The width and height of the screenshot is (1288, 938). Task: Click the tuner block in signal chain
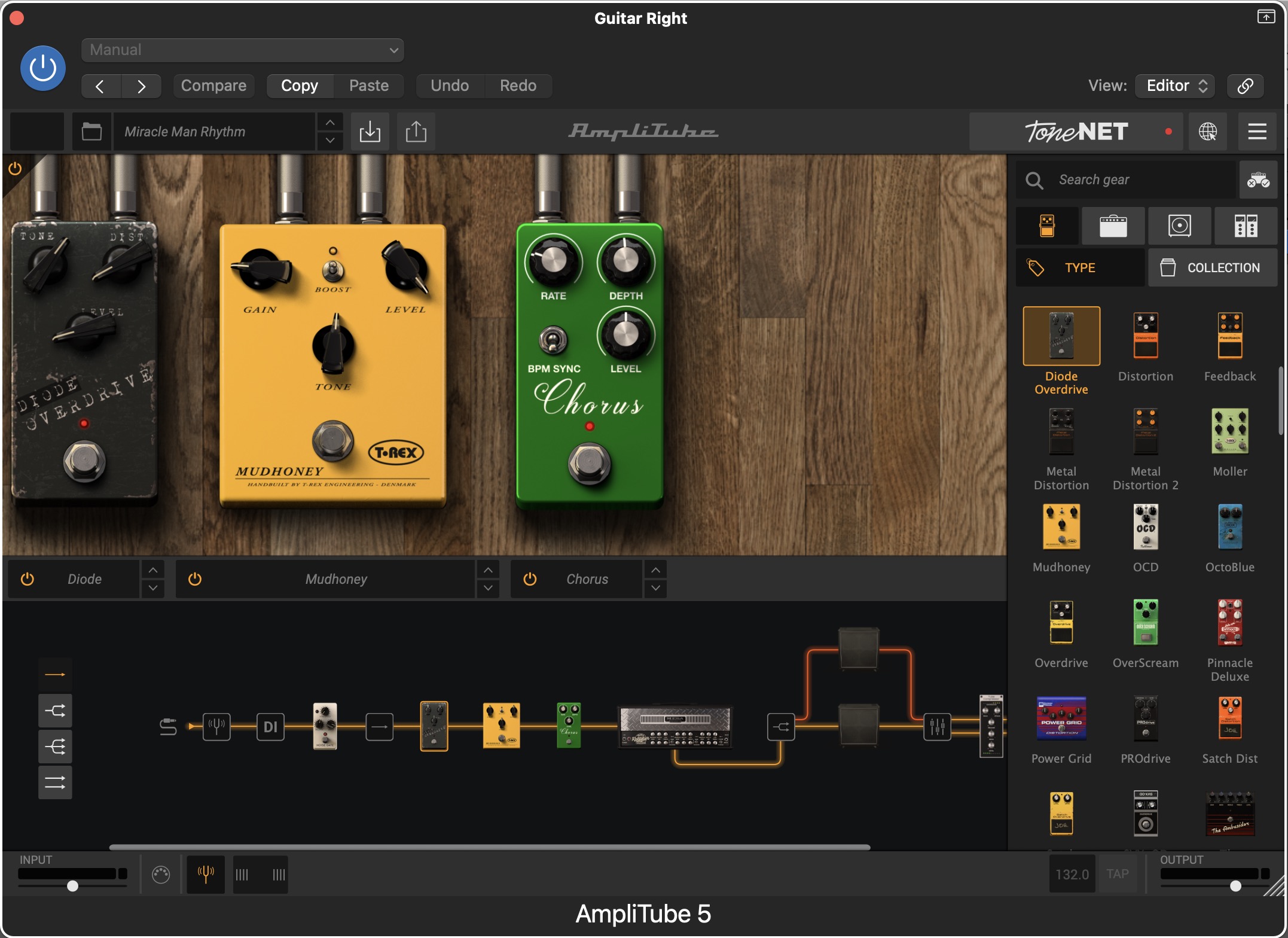[x=216, y=726]
